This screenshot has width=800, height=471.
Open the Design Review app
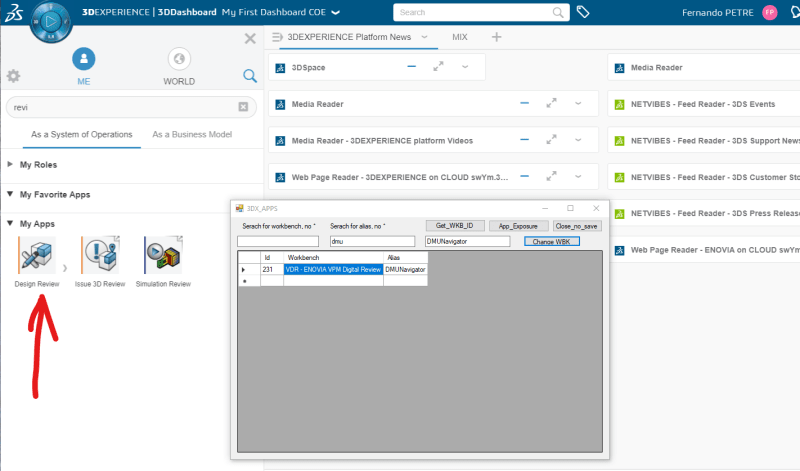[37, 255]
